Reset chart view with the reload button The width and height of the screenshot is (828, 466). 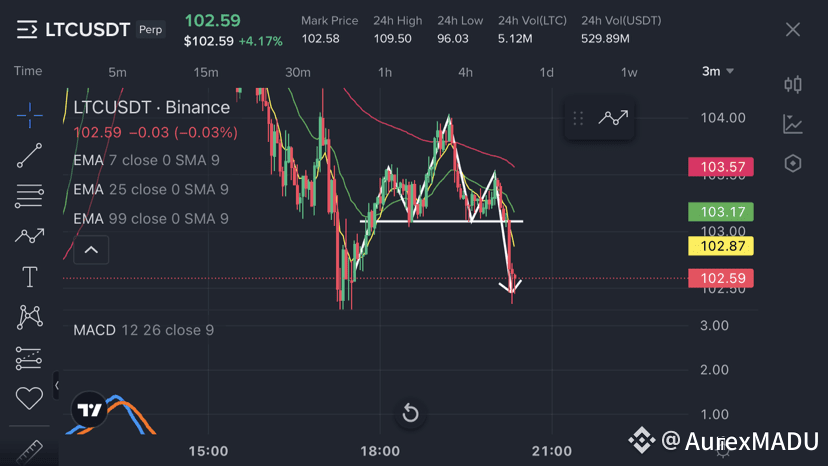coord(410,413)
